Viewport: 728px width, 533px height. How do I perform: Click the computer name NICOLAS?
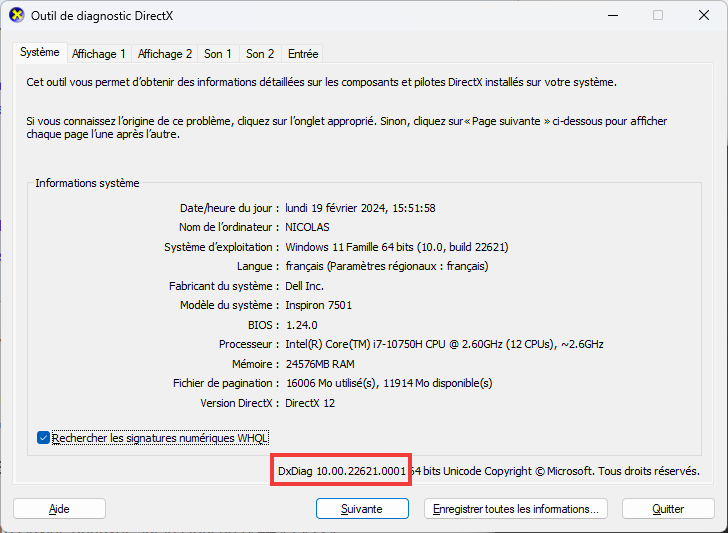pos(307,227)
